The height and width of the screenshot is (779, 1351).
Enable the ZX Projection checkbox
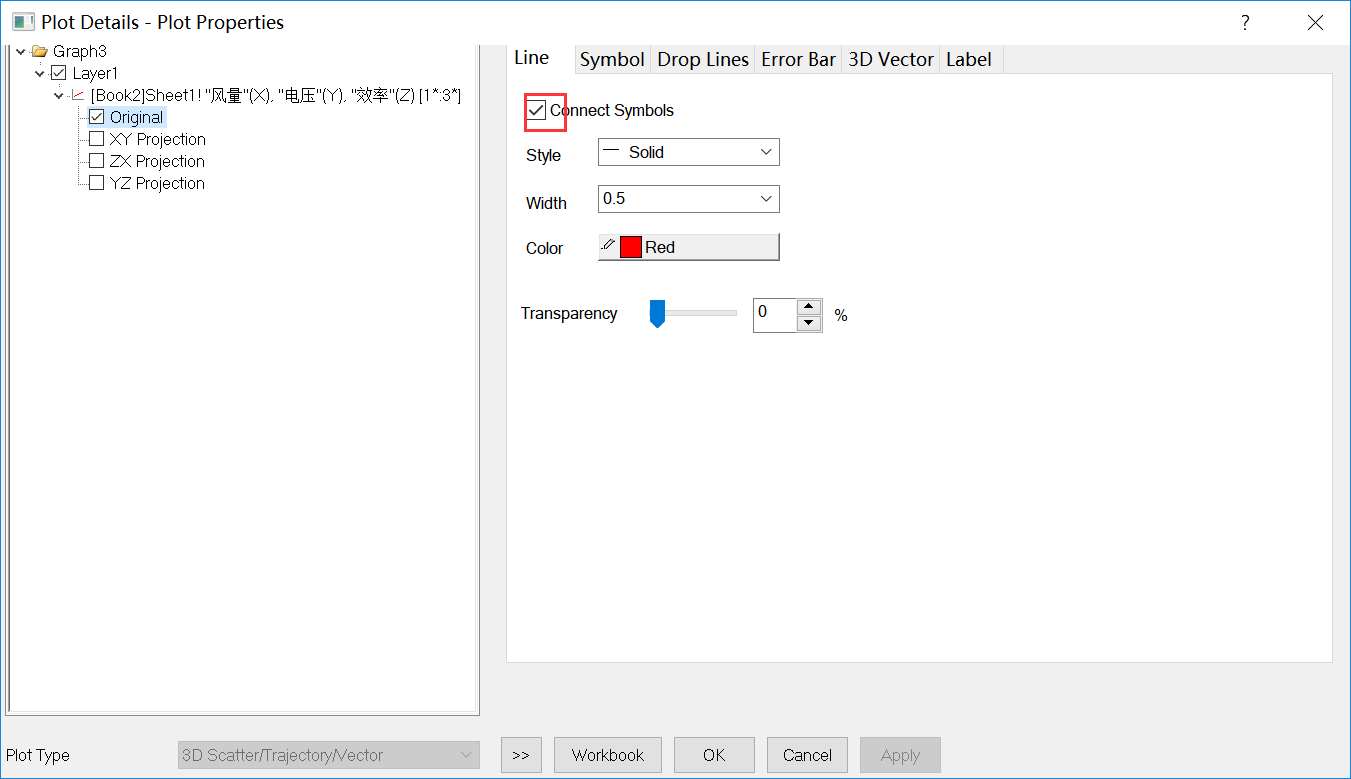click(x=96, y=161)
